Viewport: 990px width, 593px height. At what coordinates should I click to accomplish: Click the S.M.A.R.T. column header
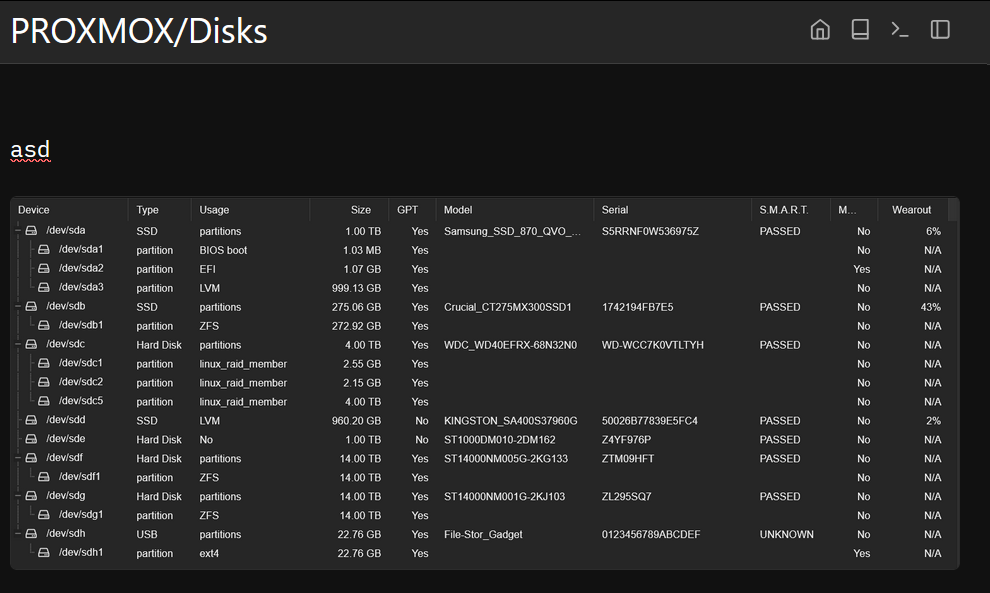784,210
